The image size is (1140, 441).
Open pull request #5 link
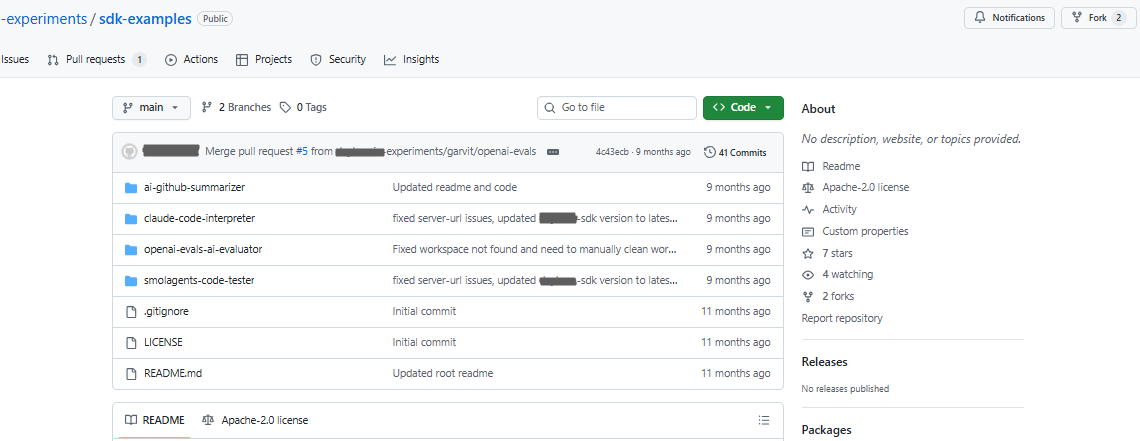pos(302,152)
